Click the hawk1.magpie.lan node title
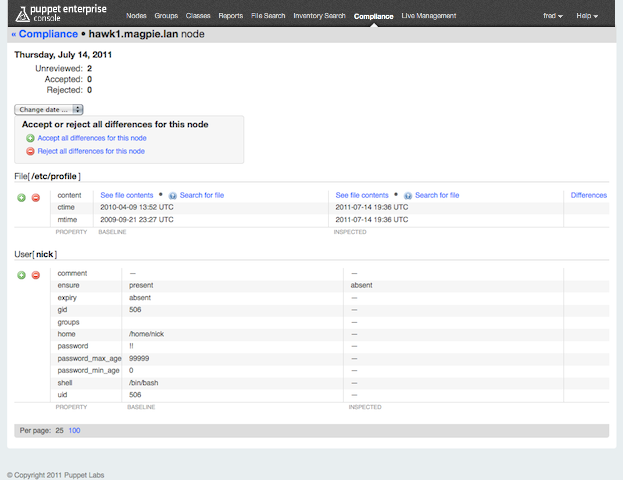Image resolution: width=623 pixels, height=480 pixels. point(133,34)
